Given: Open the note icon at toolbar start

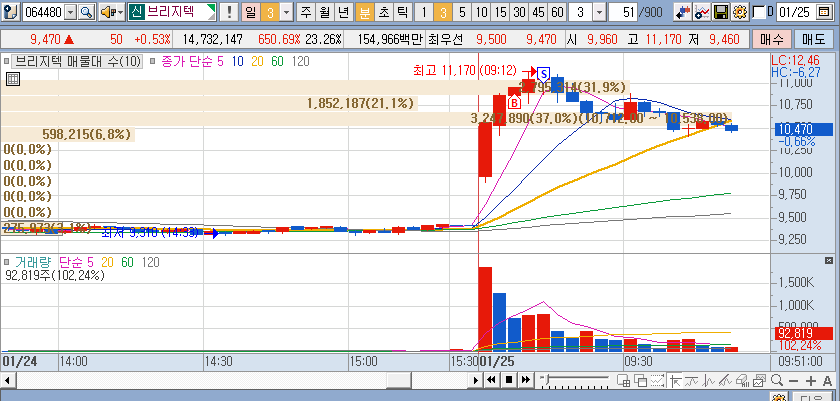Looking at the screenshot, I should 13,12.
